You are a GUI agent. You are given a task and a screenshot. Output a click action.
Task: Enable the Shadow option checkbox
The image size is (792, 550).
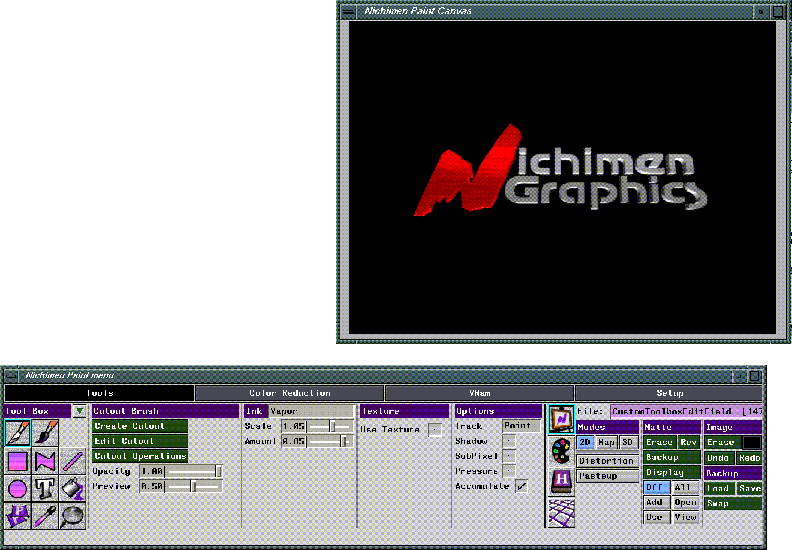pyautogui.click(x=509, y=441)
